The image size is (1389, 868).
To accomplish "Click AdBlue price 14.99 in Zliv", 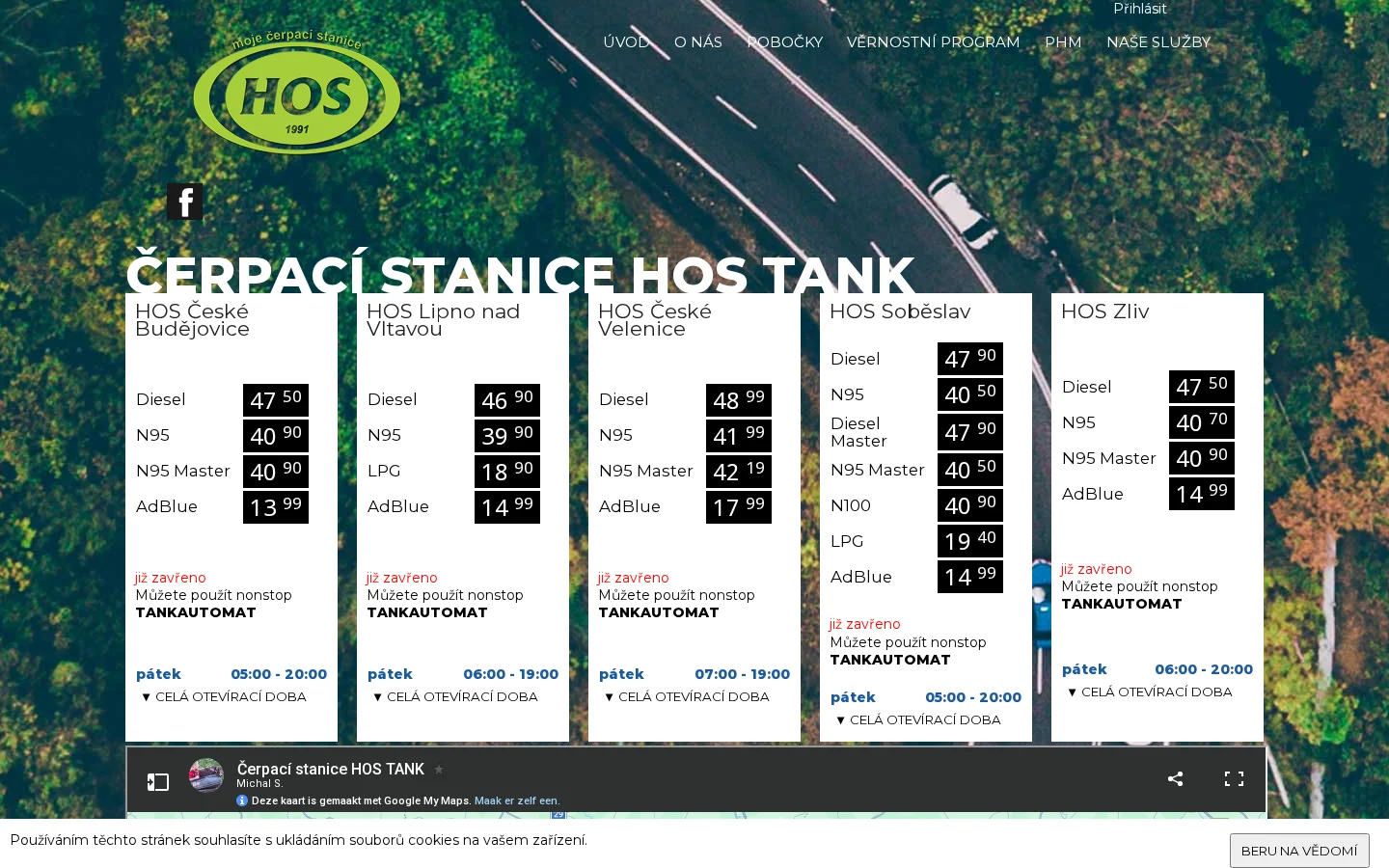I will click(x=1202, y=494).
